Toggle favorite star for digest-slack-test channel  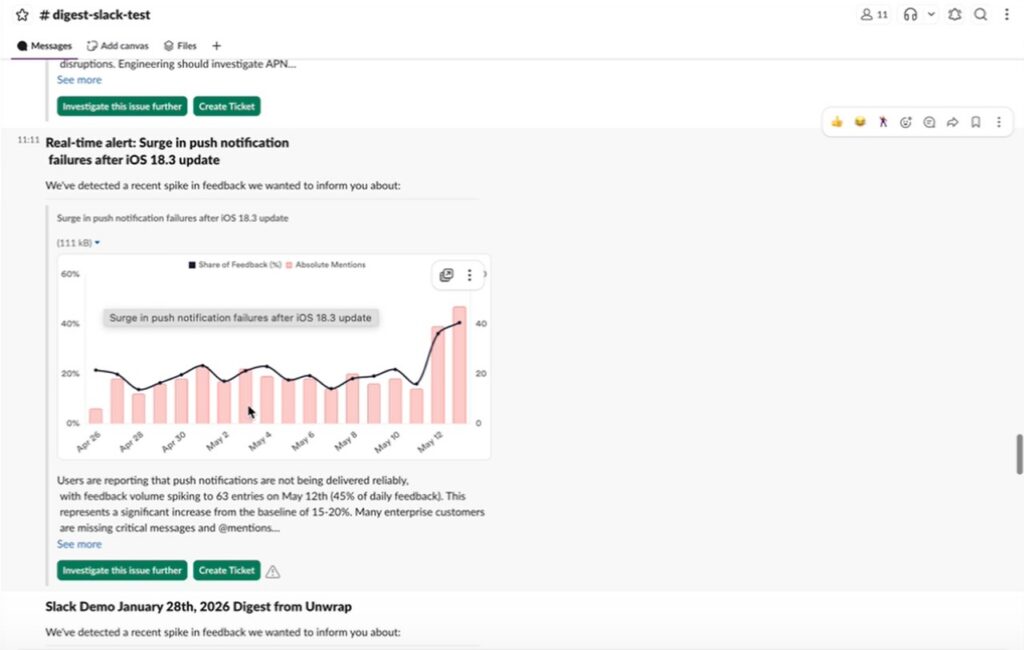(22, 14)
